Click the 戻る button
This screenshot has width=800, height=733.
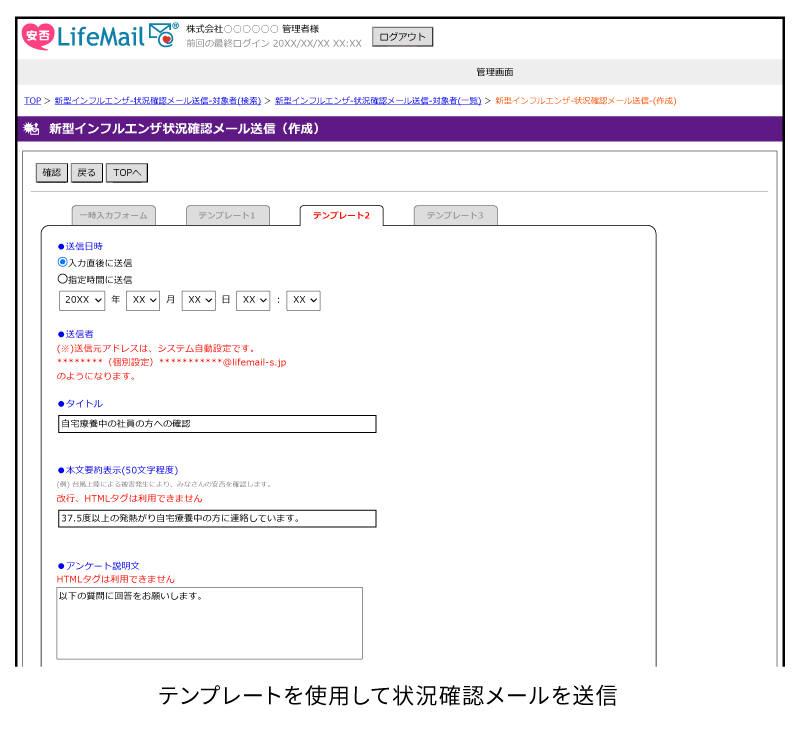click(87, 172)
